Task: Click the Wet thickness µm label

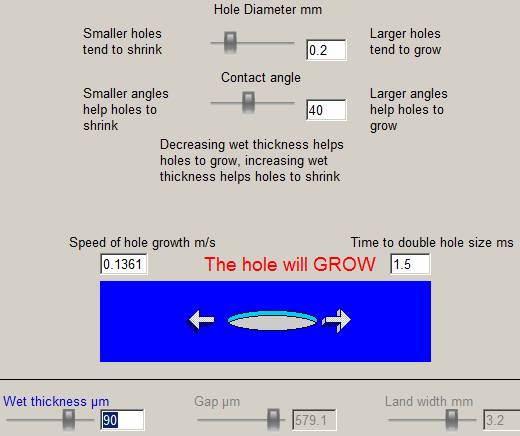Action: [x=56, y=401]
